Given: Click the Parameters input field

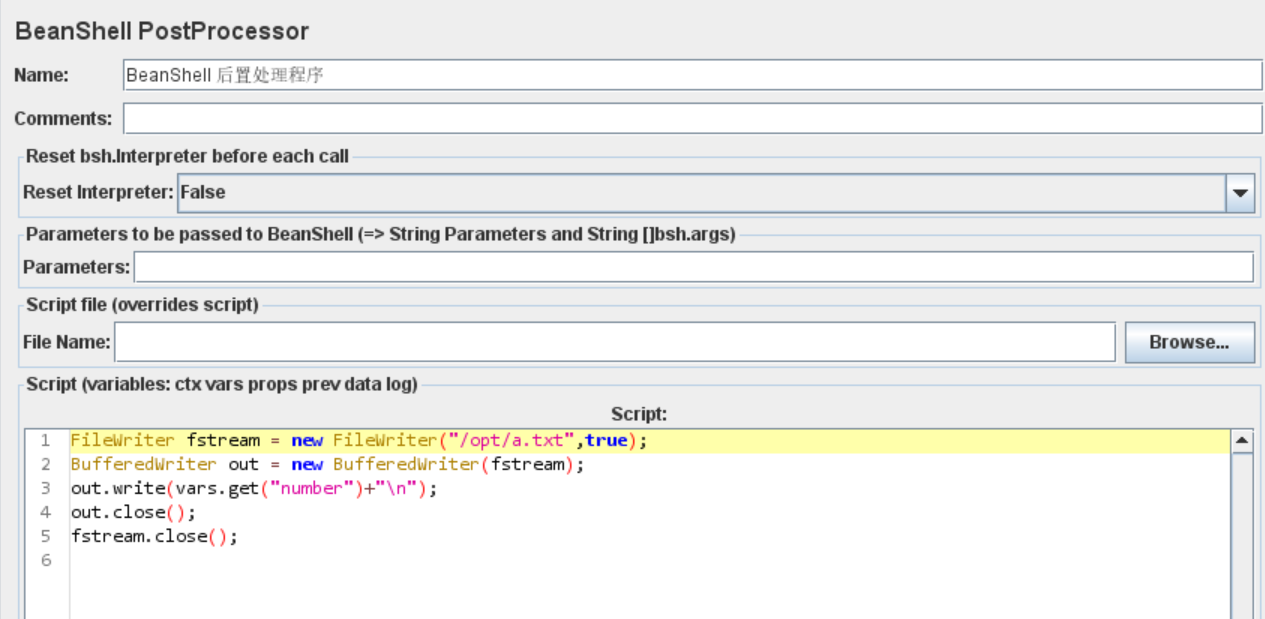Looking at the screenshot, I should point(693,267).
